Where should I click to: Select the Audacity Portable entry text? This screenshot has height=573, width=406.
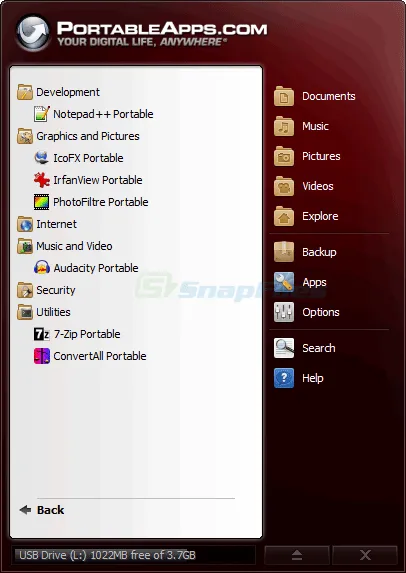point(96,268)
